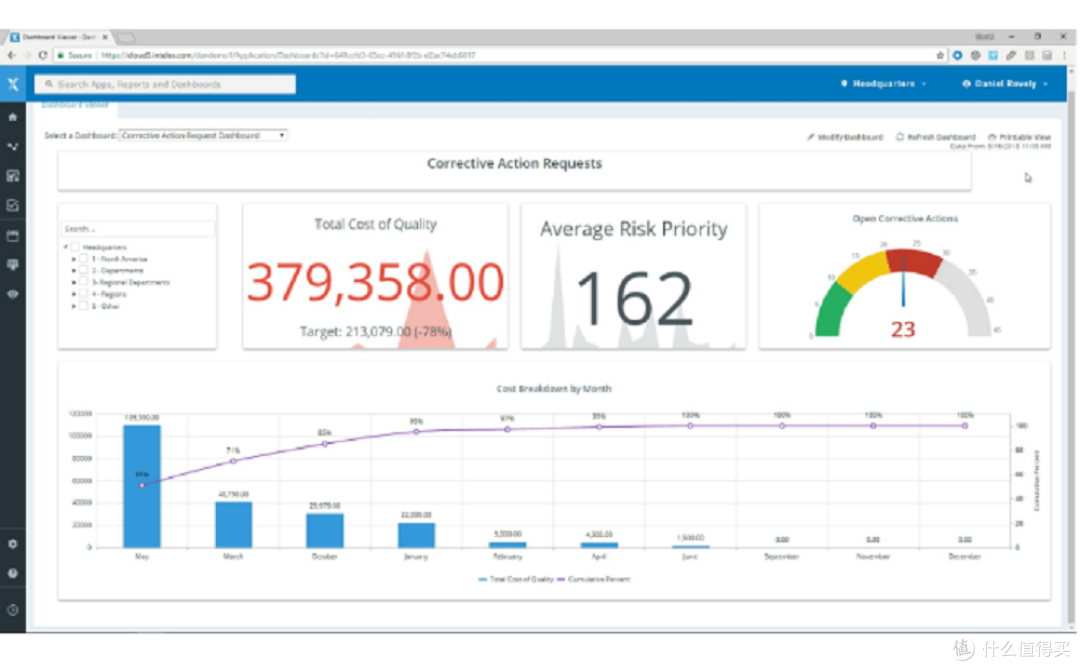Image resolution: width=1080 pixels, height=671 pixels.
Task: Click the red segment of gauge
Action: pyautogui.click(x=915, y=262)
